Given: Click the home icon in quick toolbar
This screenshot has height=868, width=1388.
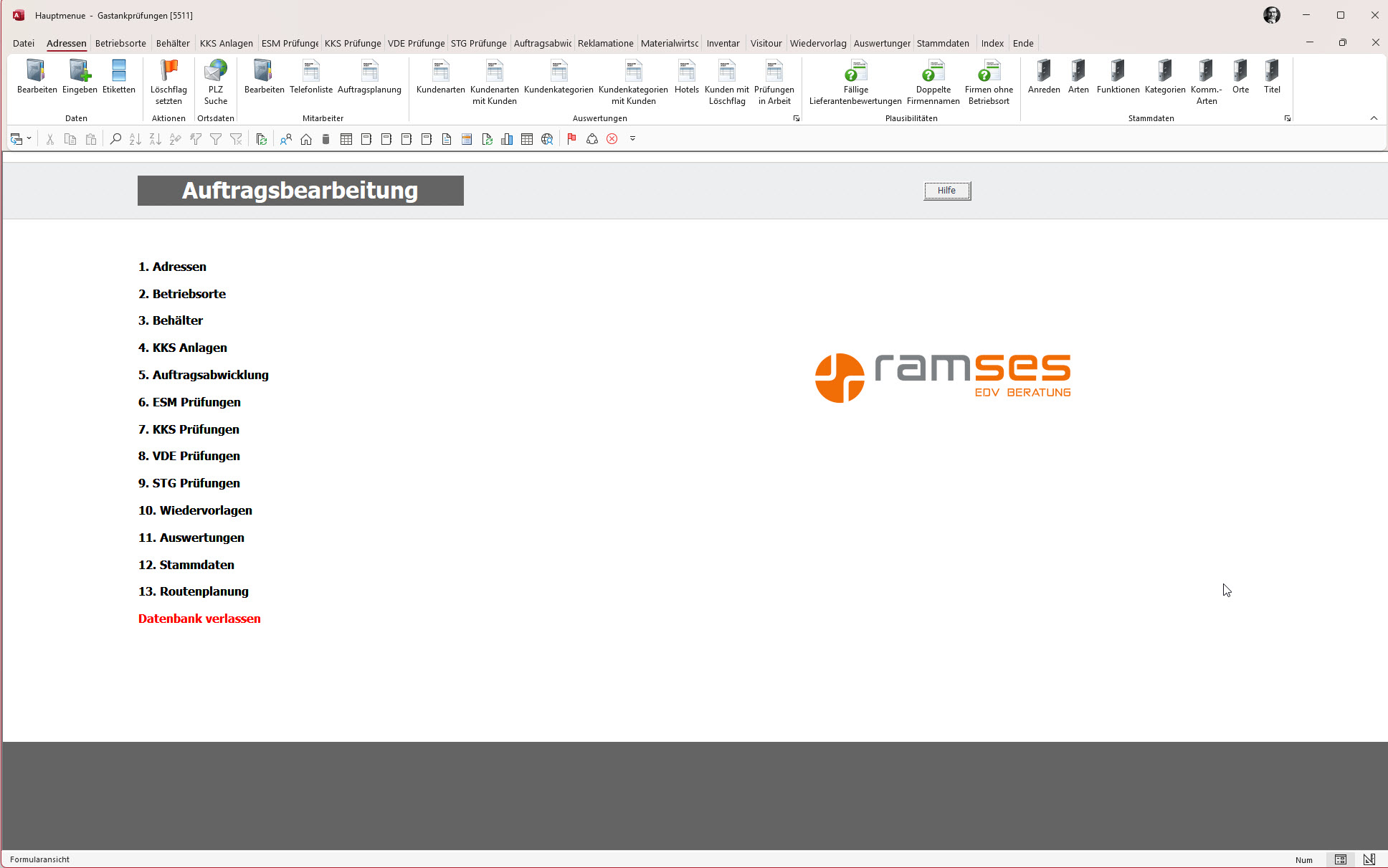Looking at the screenshot, I should point(306,139).
